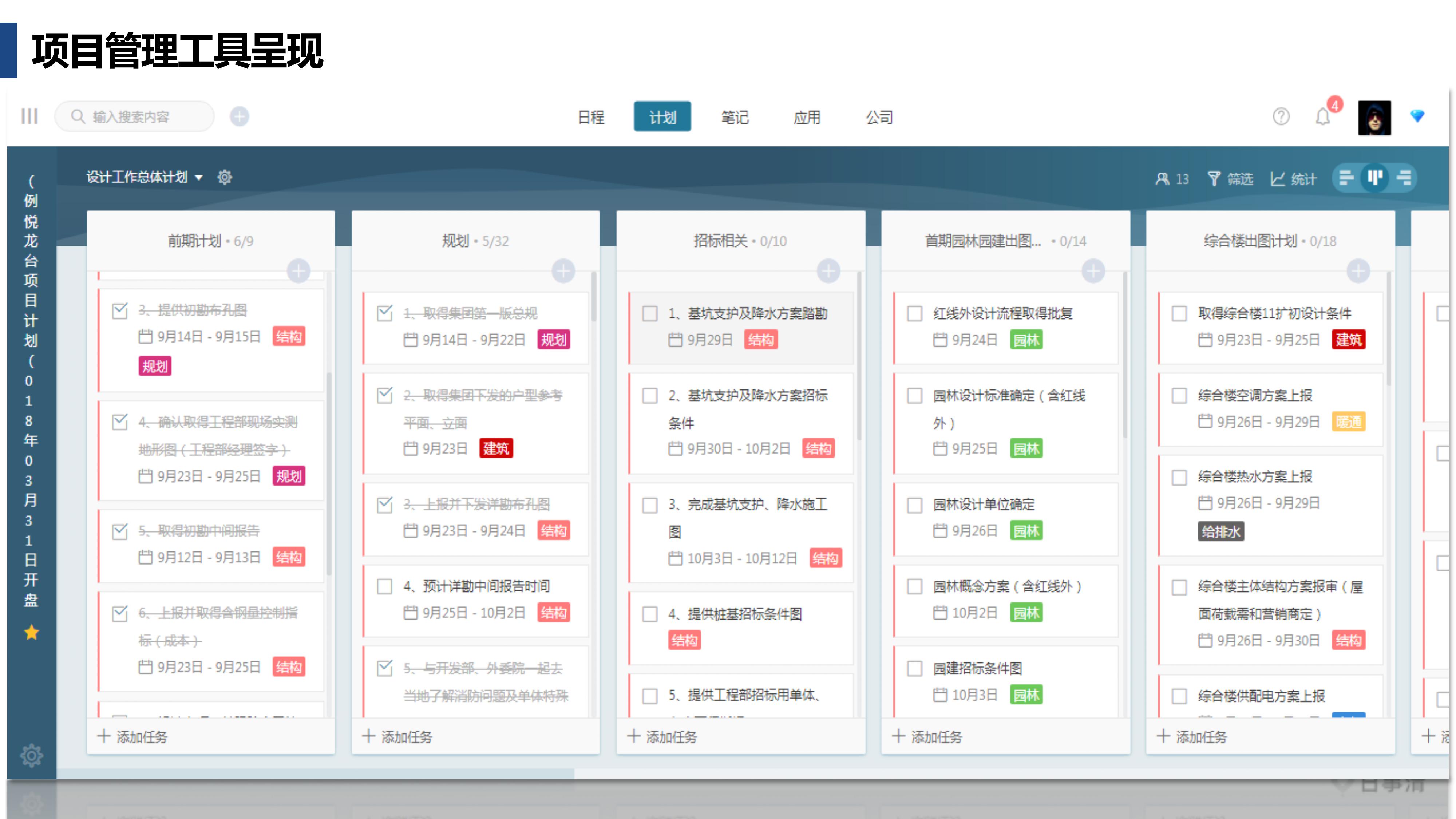The image size is (1456, 819).
Task: Open the members icon showing 13
Action: [1162, 179]
